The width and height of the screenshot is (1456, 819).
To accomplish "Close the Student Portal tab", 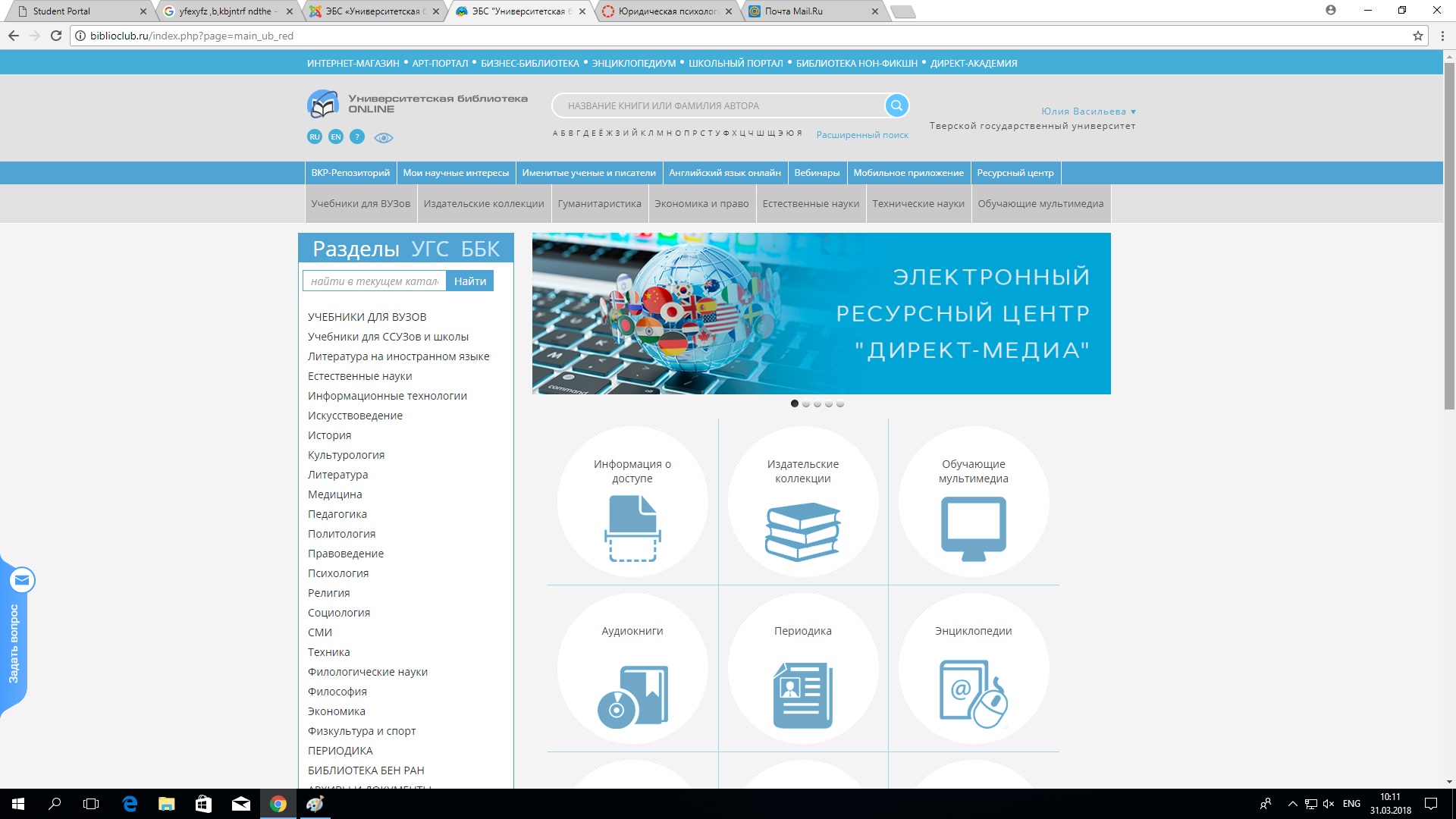I will pos(143,11).
